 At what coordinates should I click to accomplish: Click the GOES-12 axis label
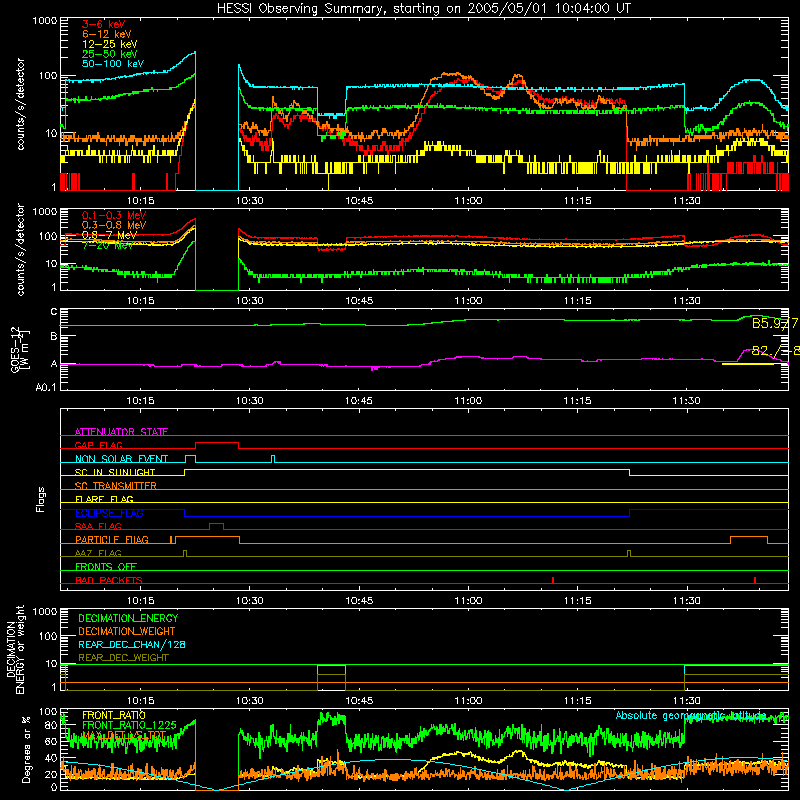[19, 349]
